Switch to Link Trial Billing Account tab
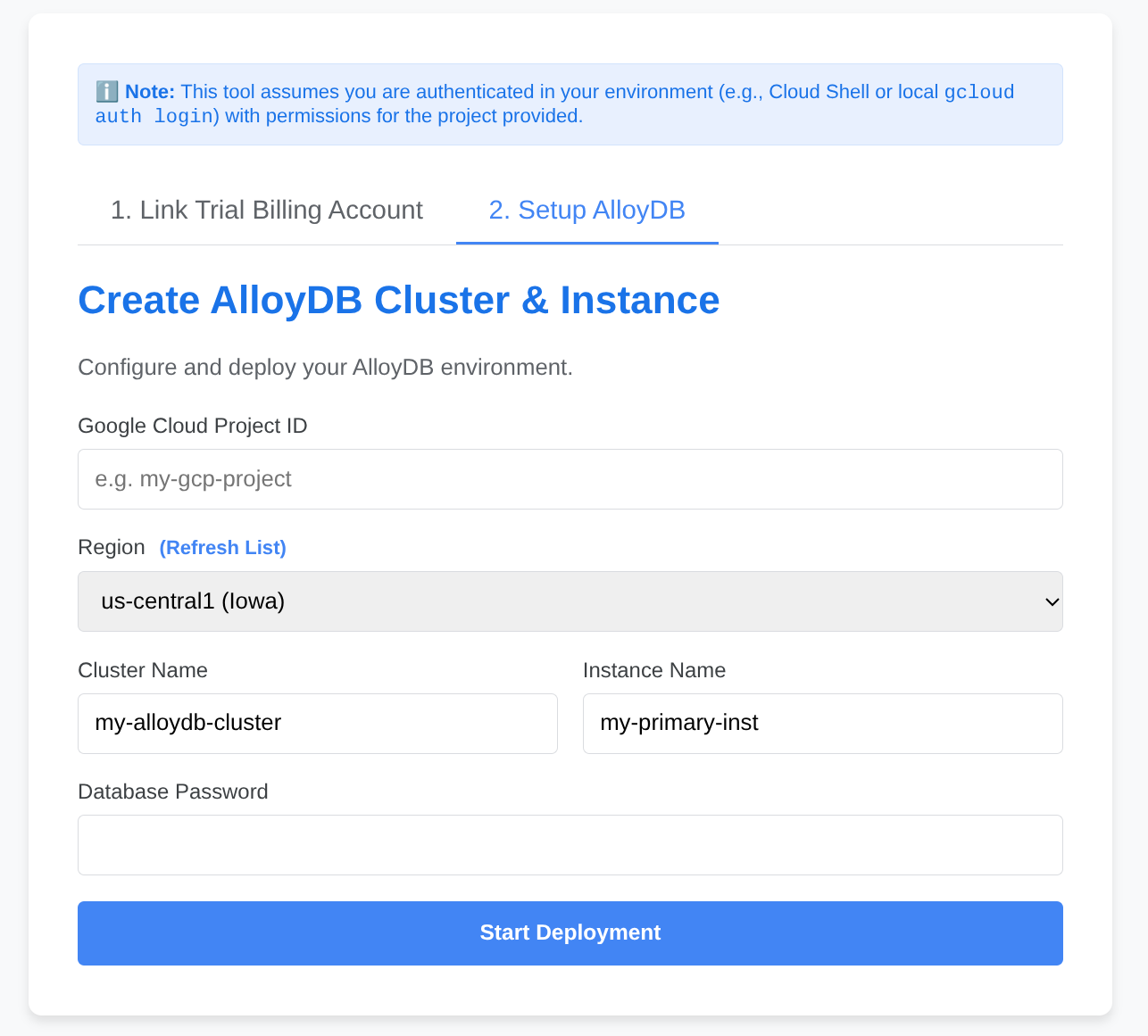Viewport: 1148px width, 1036px height. click(x=266, y=211)
